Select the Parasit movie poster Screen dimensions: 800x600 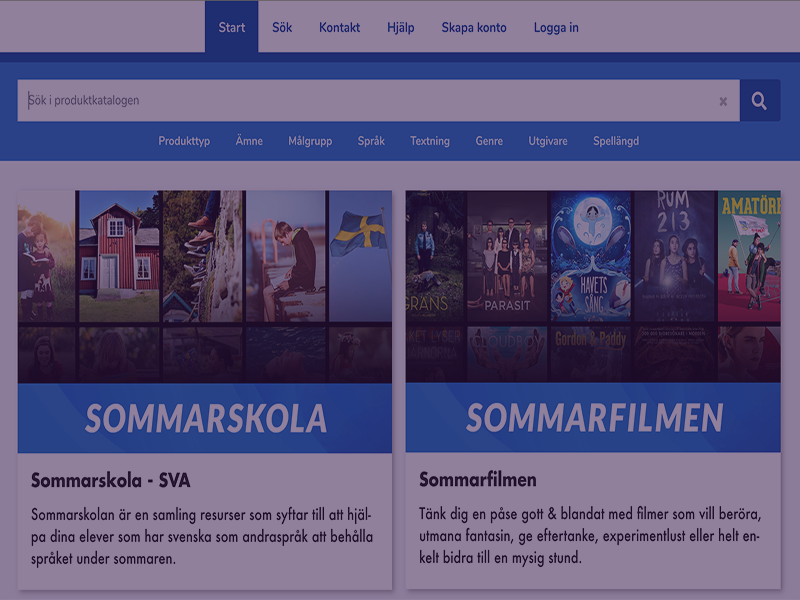pyautogui.click(x=506, y=256)
